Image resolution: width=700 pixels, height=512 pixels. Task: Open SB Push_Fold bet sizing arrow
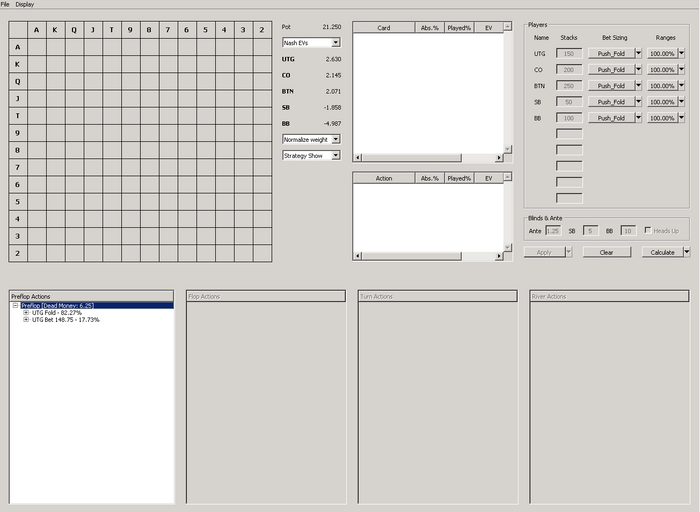638,102
